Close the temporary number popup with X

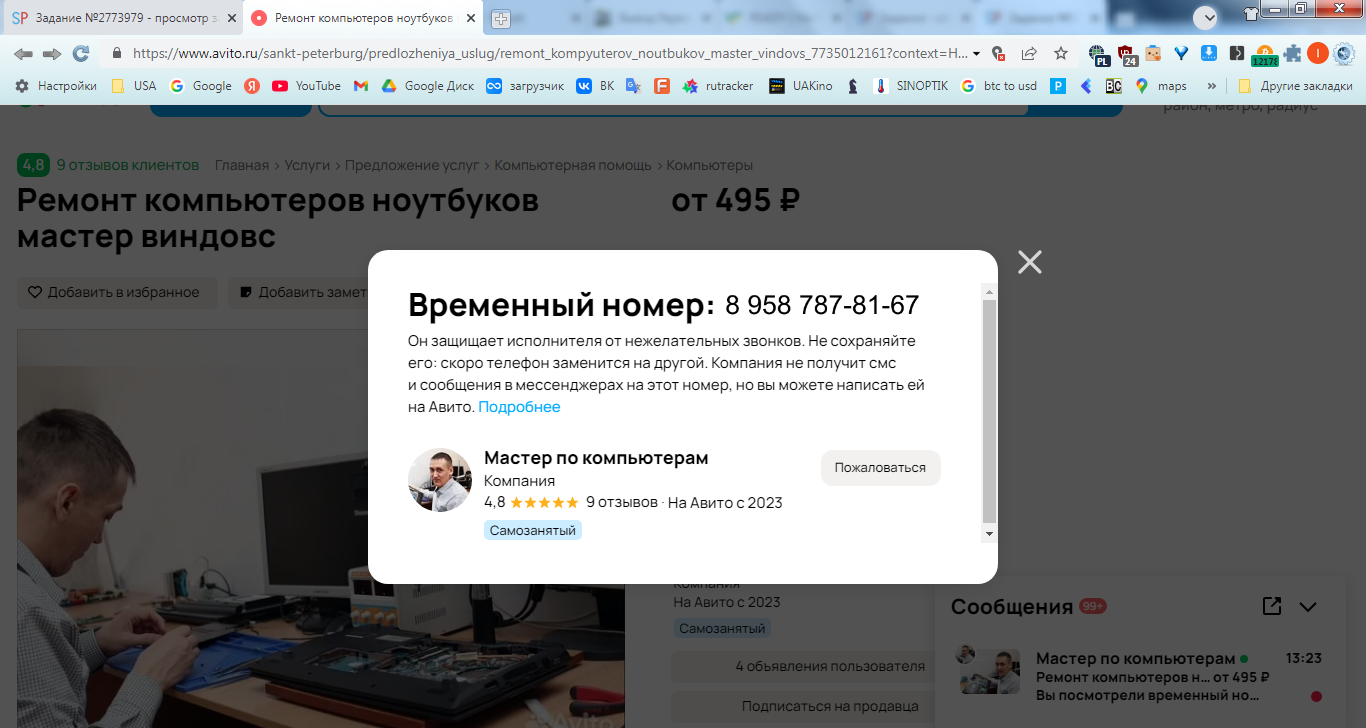coord(1029,262)
